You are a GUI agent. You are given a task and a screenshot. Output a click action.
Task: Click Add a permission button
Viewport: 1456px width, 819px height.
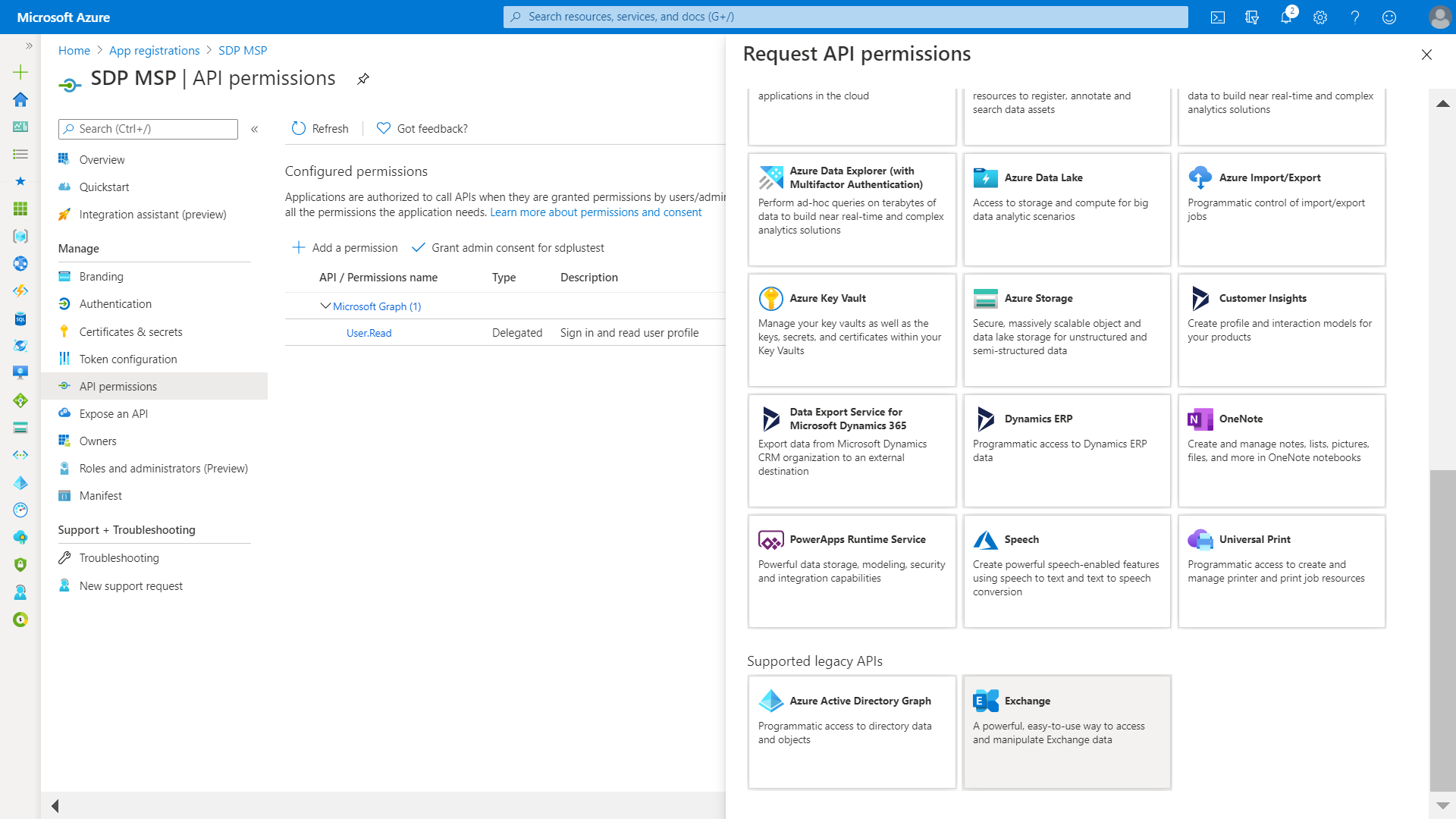click(345, 247)
